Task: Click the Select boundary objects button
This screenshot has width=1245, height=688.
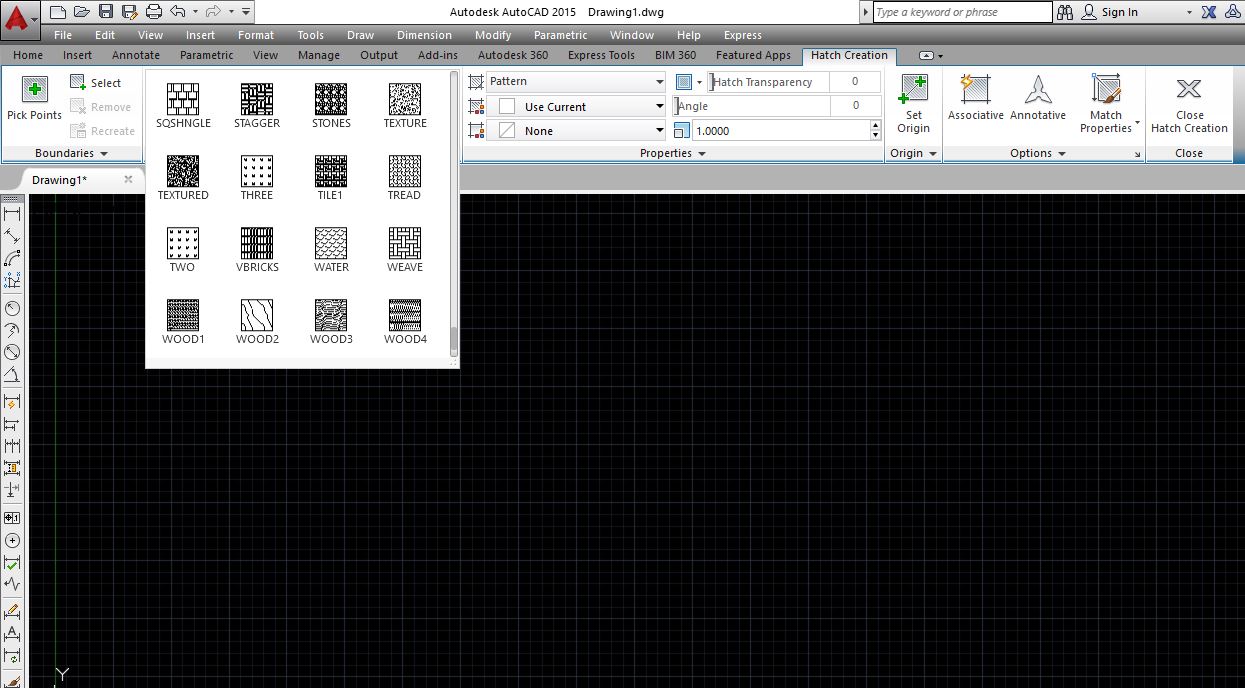Action: coord(96,83)
